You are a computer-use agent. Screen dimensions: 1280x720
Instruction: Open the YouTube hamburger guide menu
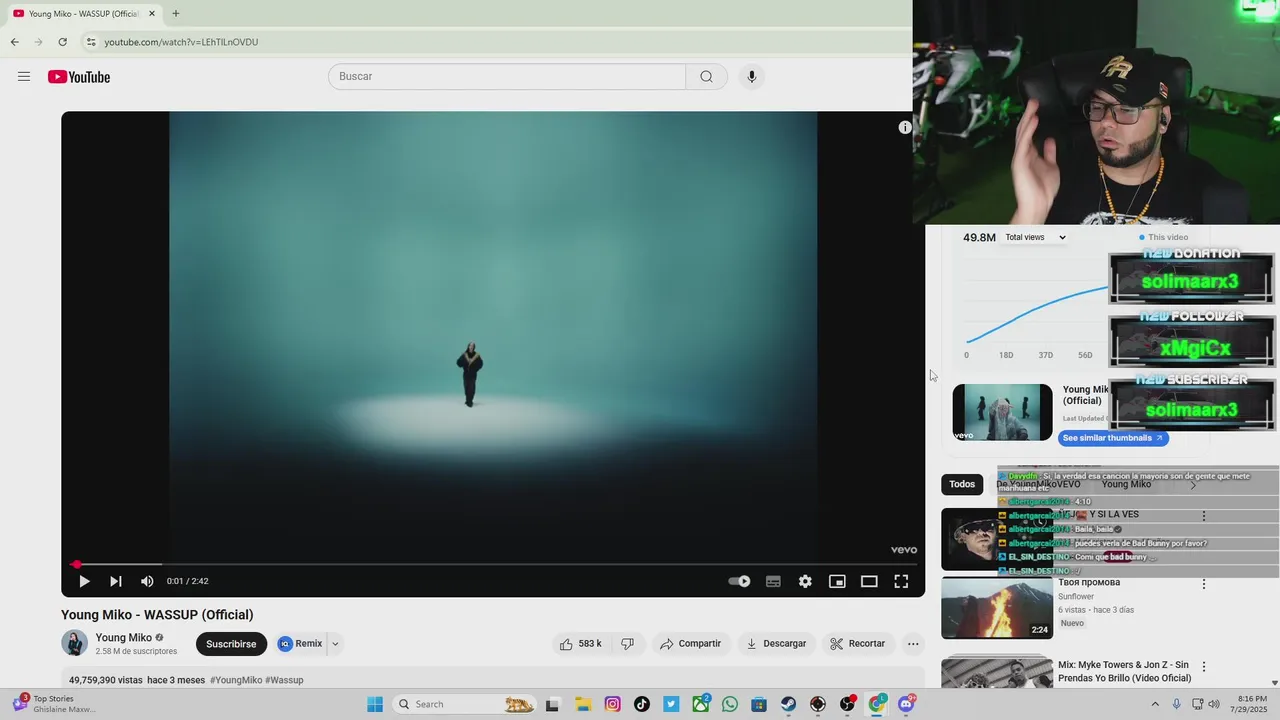[24, 77]
